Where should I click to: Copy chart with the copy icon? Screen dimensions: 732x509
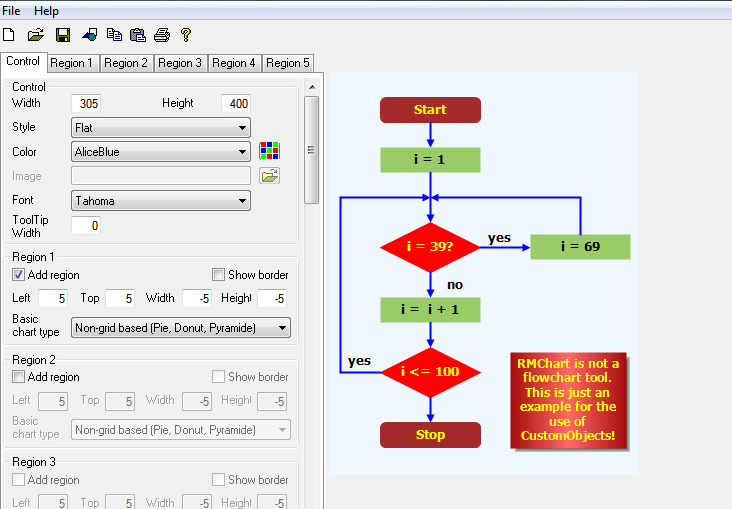[x=114, y=35]
